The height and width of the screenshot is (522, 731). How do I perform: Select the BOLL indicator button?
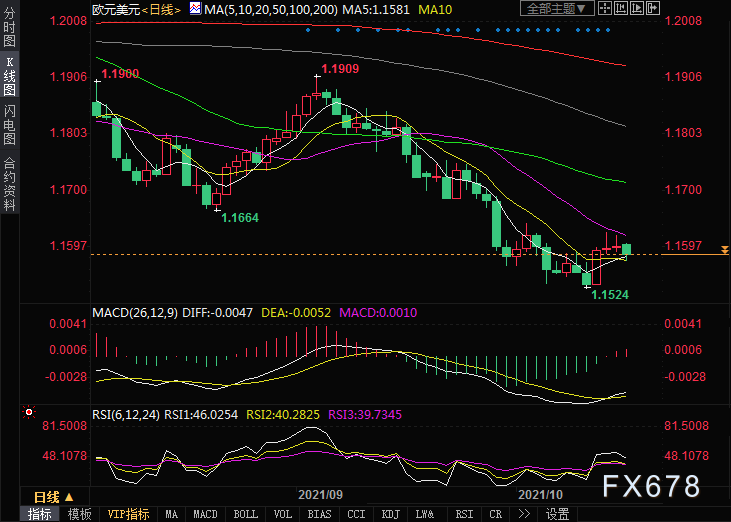coord(246,514)
